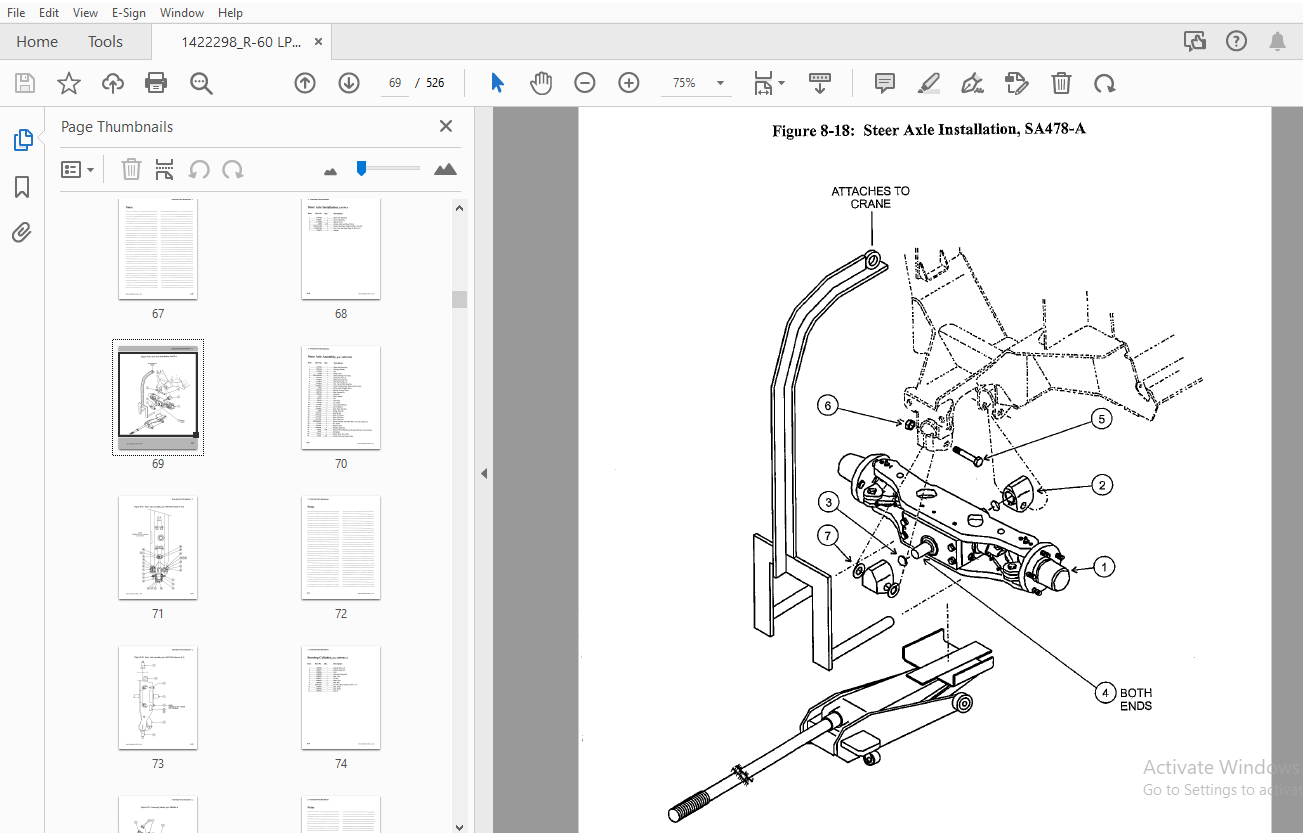Rotate page view clockwise
This screenshot has height=833, width=1303.
click(x=1104, y=83)
